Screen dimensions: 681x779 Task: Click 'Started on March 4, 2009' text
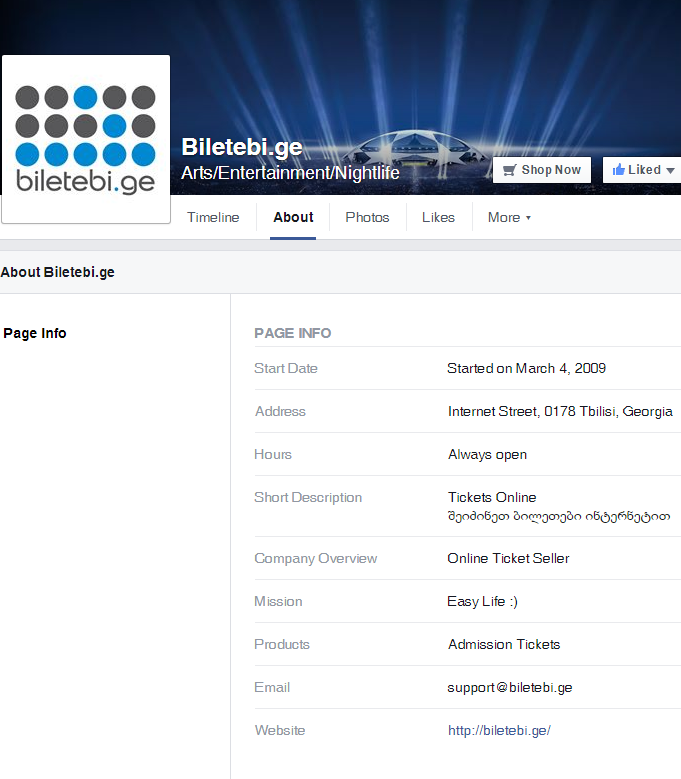[527, 368]
